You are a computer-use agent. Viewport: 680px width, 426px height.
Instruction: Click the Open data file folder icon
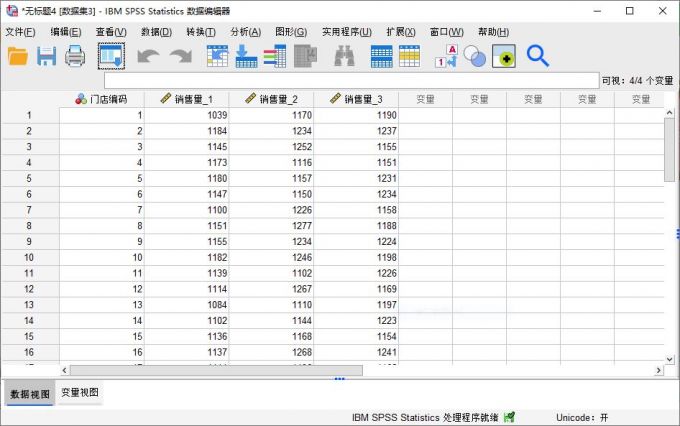(x=18, y=57)
